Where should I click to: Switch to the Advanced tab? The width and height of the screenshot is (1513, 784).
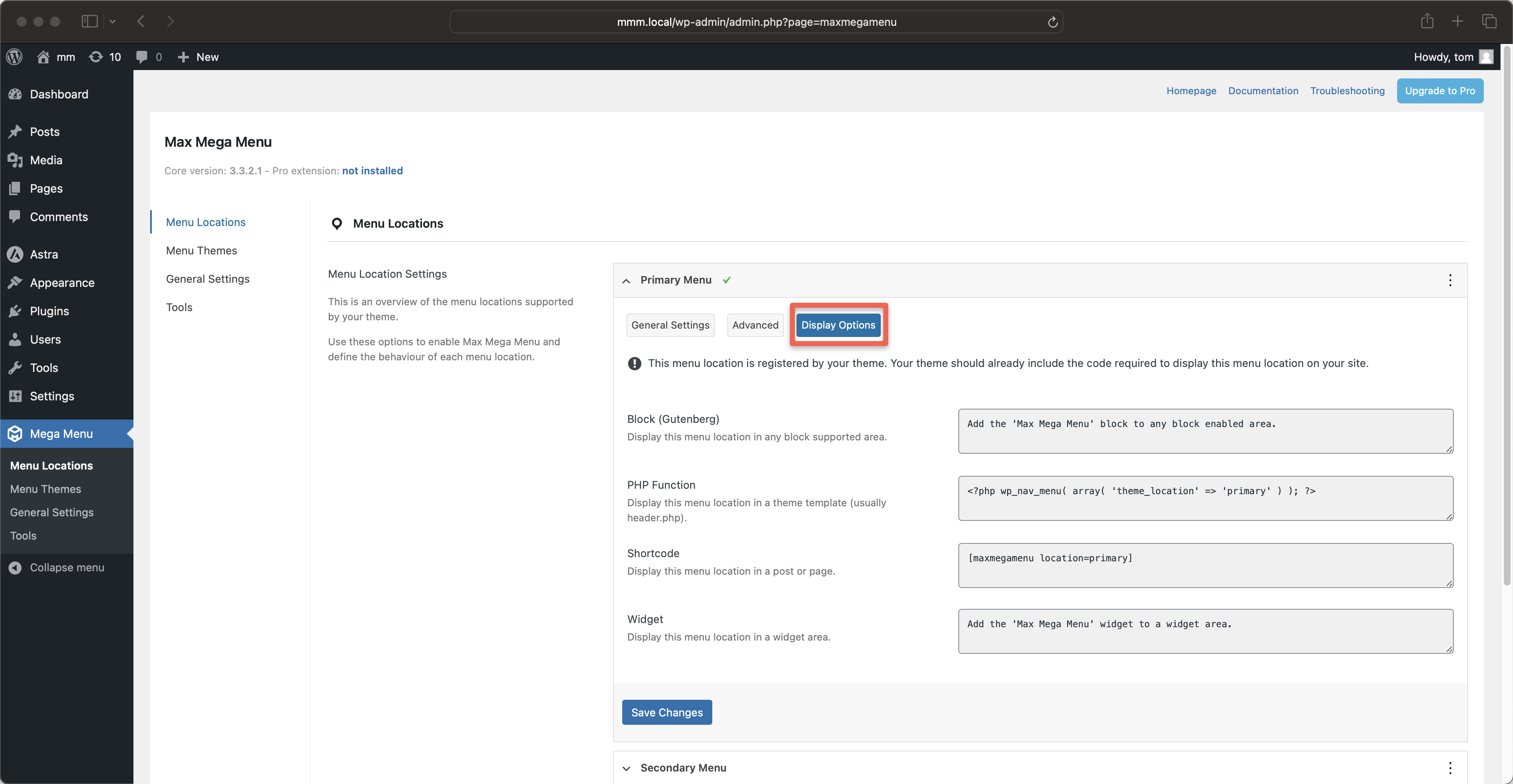coord(755,325)
